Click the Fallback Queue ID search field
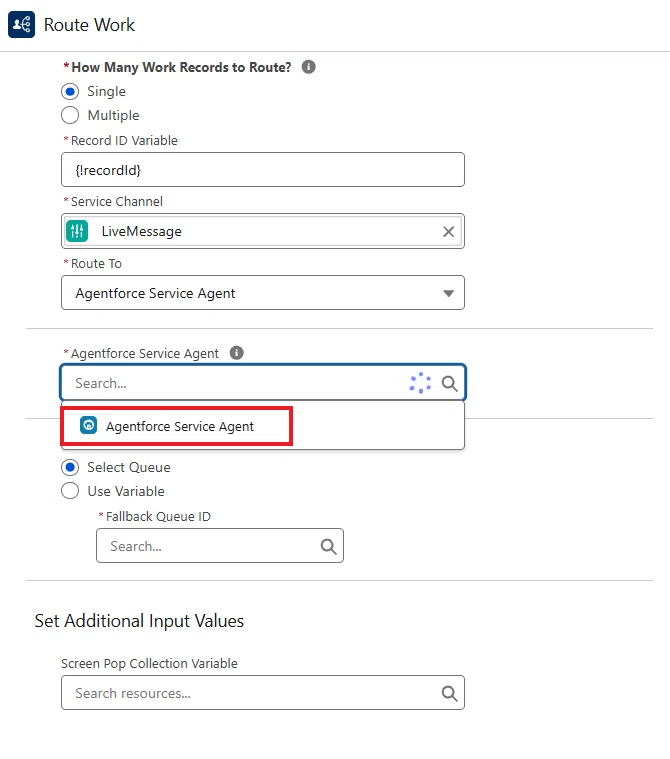The height and width of the screenshot is (759, 670). point(220,546)
